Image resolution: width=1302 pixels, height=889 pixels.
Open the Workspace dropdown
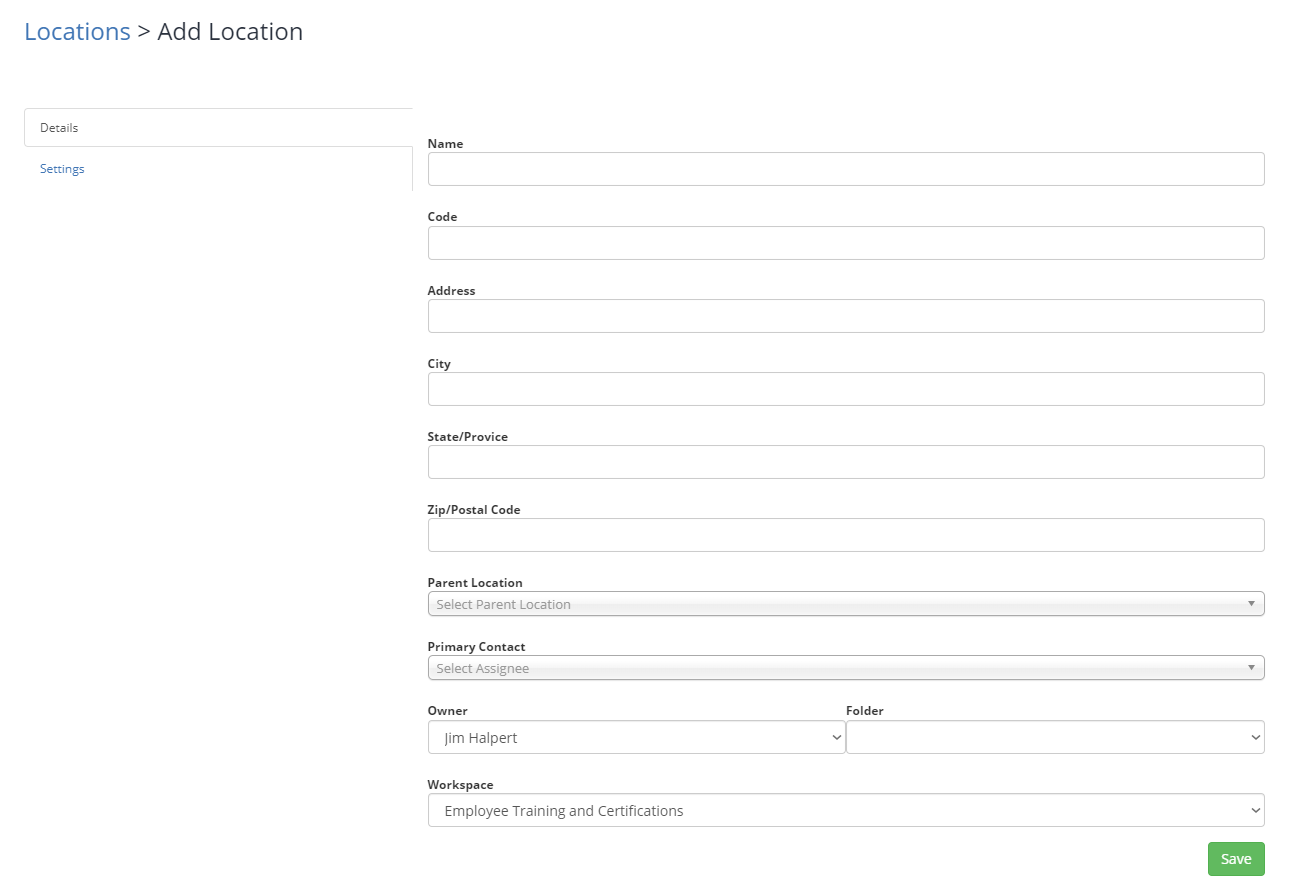point(846,810)
